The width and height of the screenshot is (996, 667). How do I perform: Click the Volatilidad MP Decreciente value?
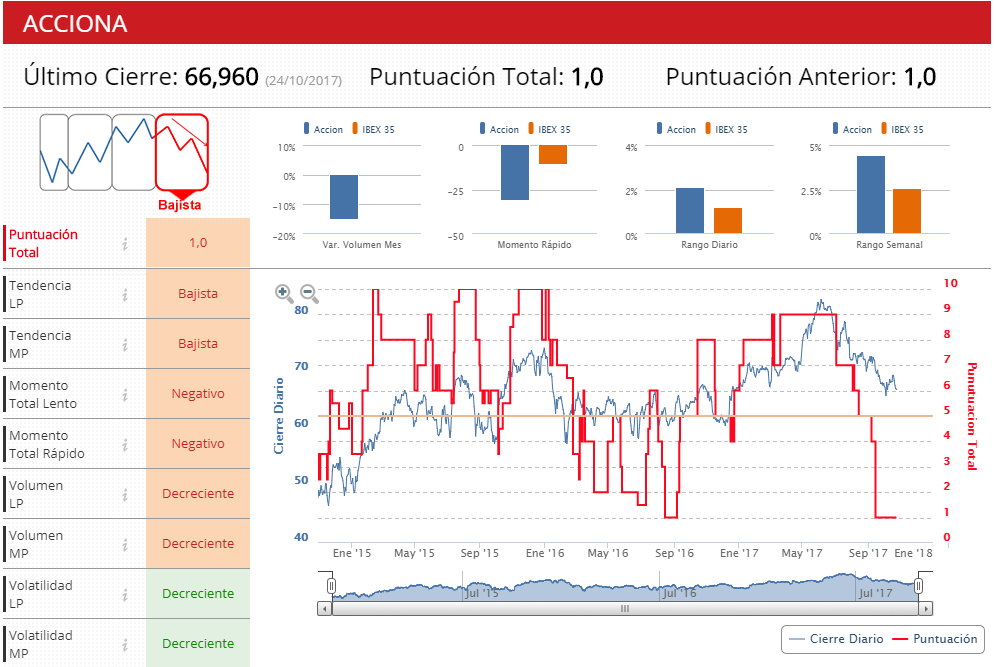[198, 643]
